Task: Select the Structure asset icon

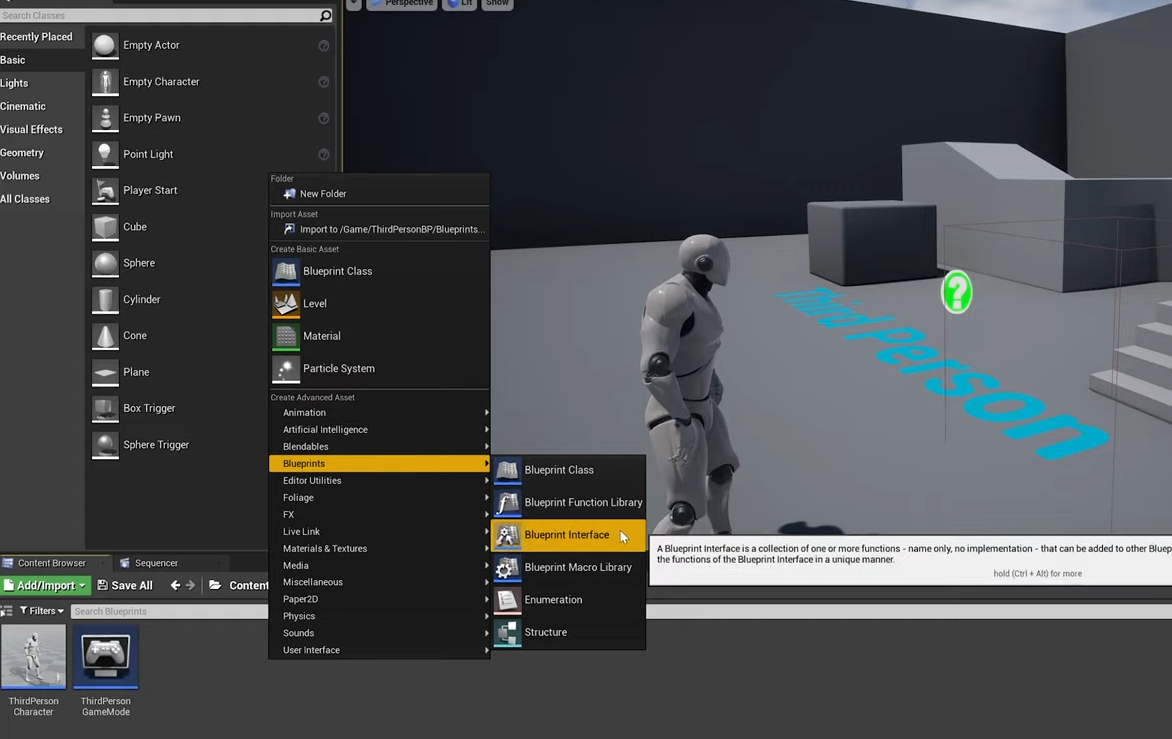Action: (x=507, y=632)
